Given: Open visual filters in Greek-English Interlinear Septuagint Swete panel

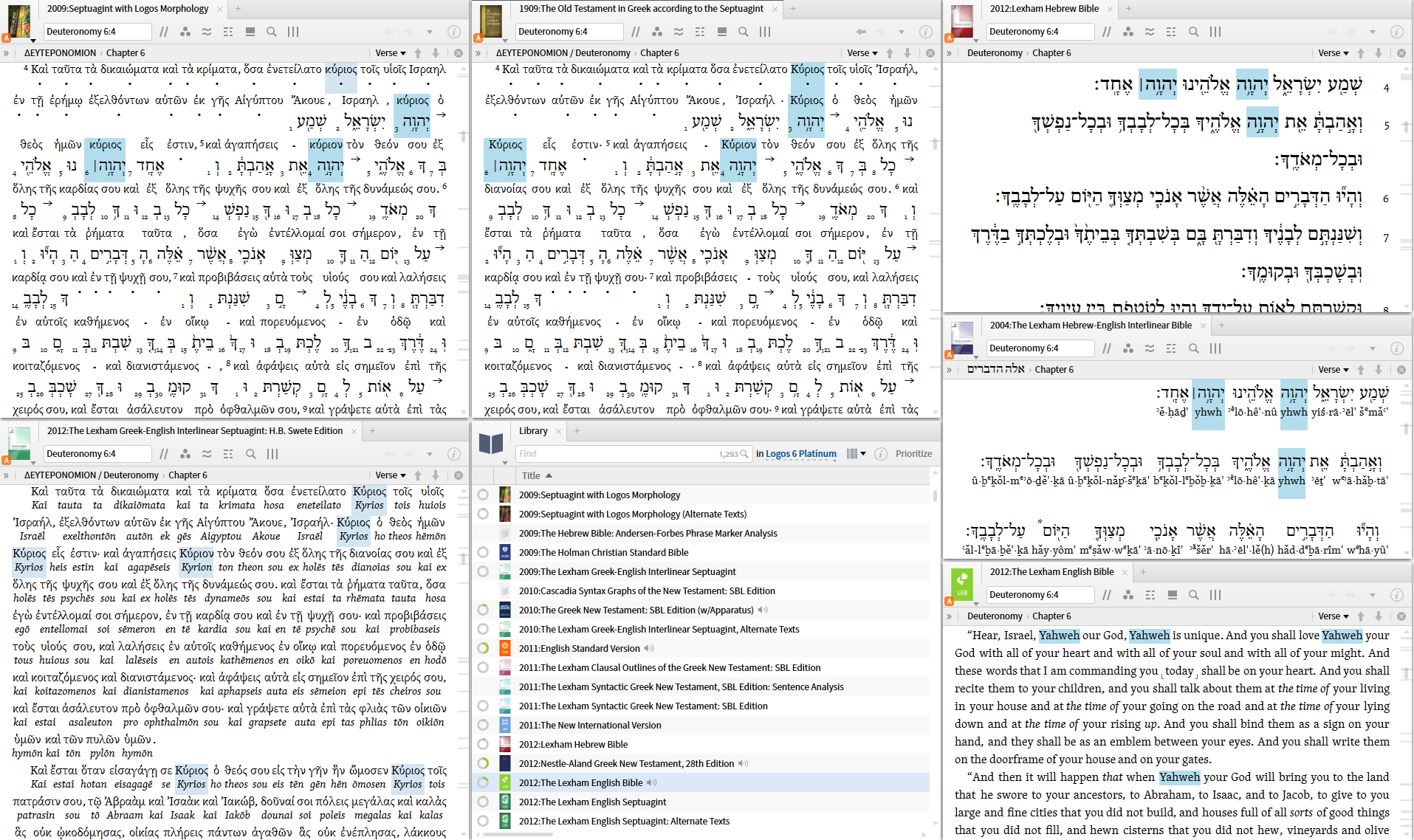Looking at the screenshot, I should point(185,454).
